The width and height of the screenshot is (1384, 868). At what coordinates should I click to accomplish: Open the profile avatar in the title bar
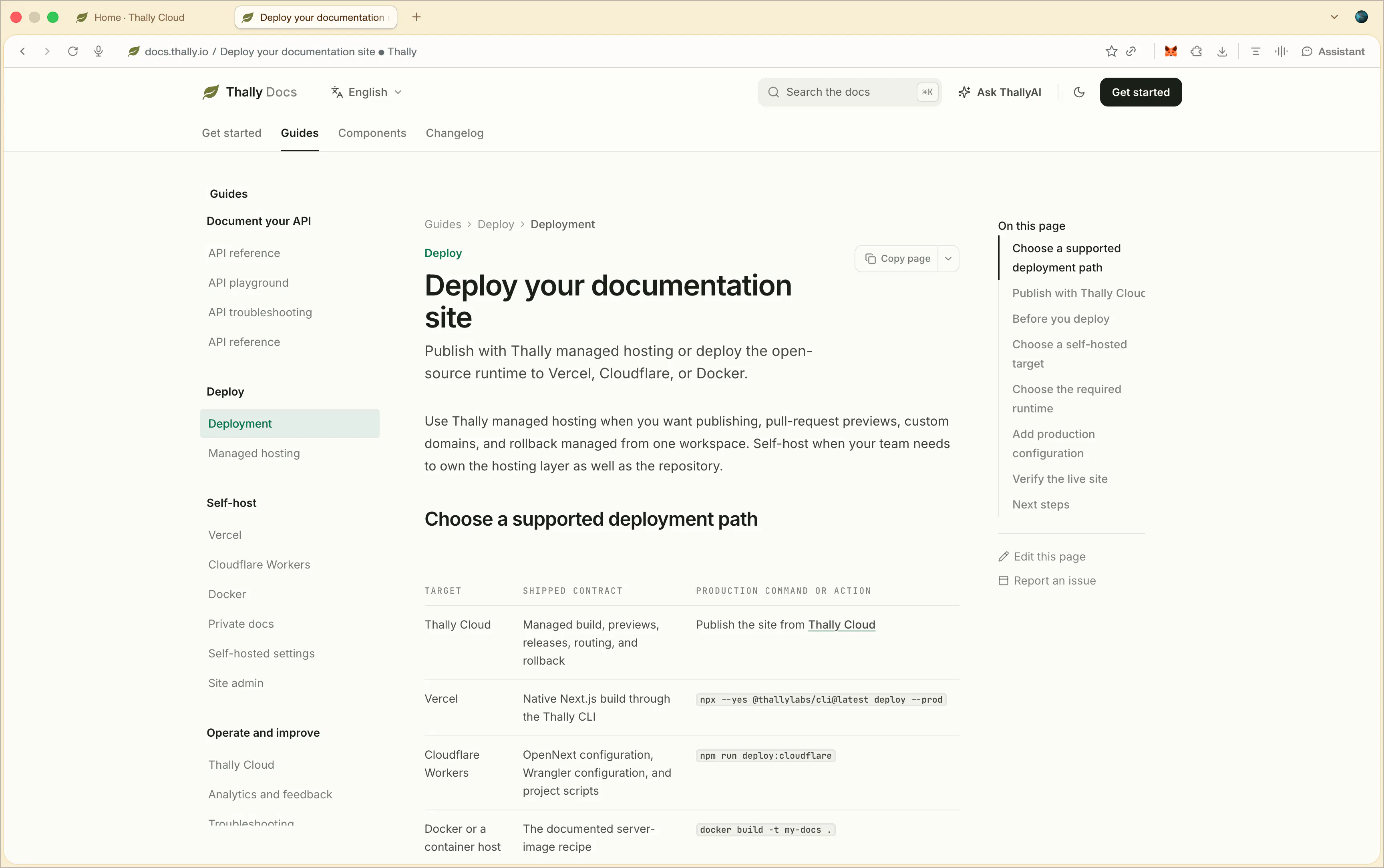1362,17
